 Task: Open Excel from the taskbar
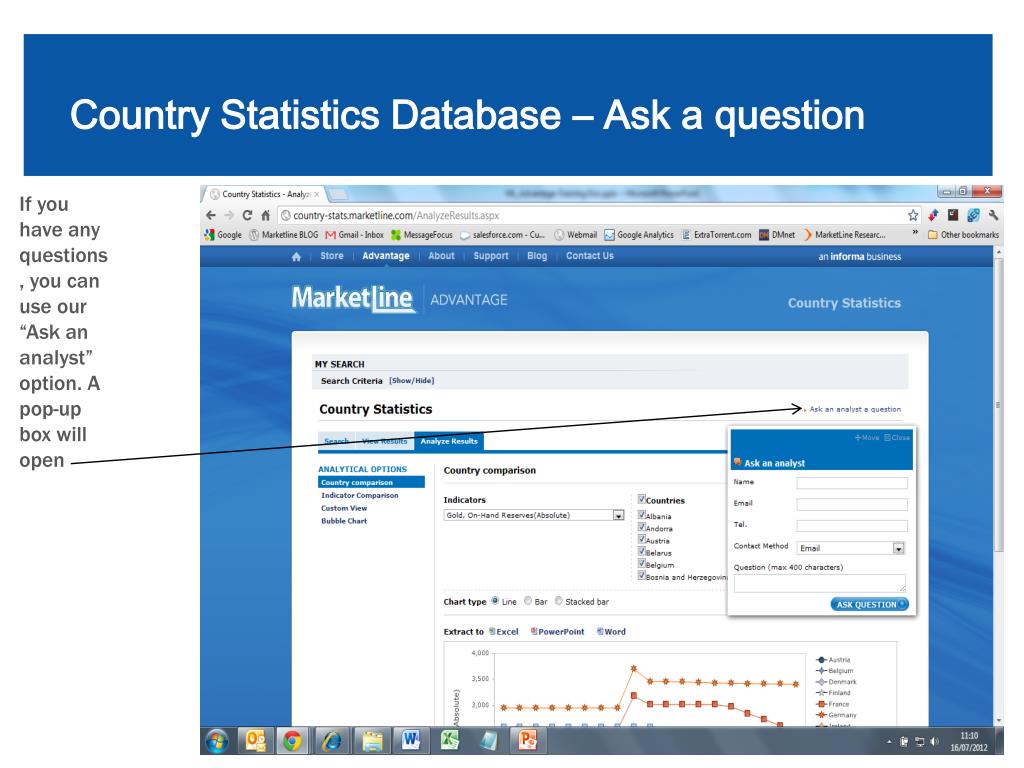pos(450,741)
